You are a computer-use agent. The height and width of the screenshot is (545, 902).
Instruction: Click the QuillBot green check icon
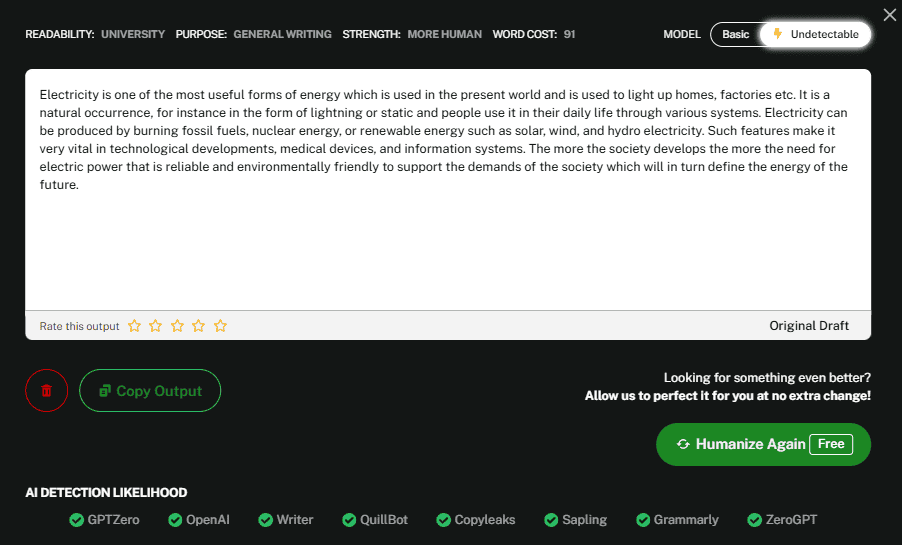coord(349,520)
